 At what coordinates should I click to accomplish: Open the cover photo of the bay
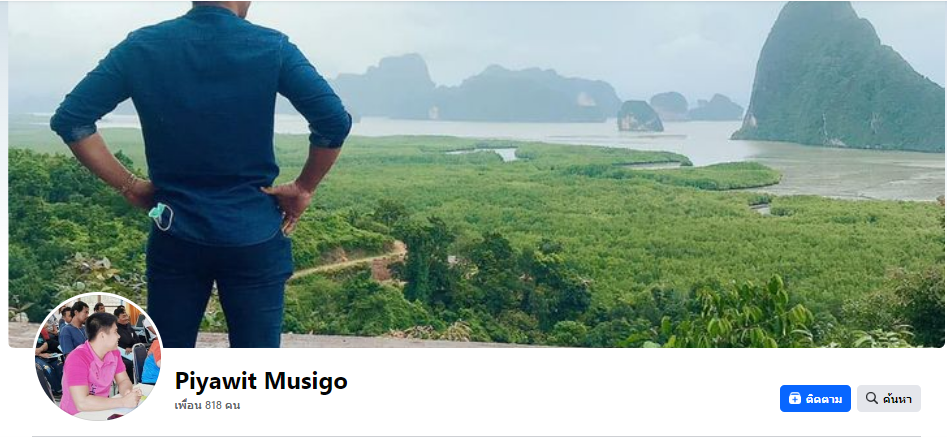tap(476, 174)
